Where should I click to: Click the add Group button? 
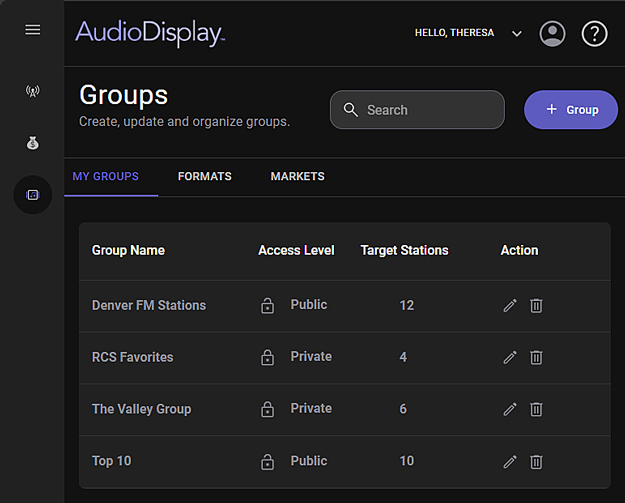pyautogui.click(x=571, y=110)
